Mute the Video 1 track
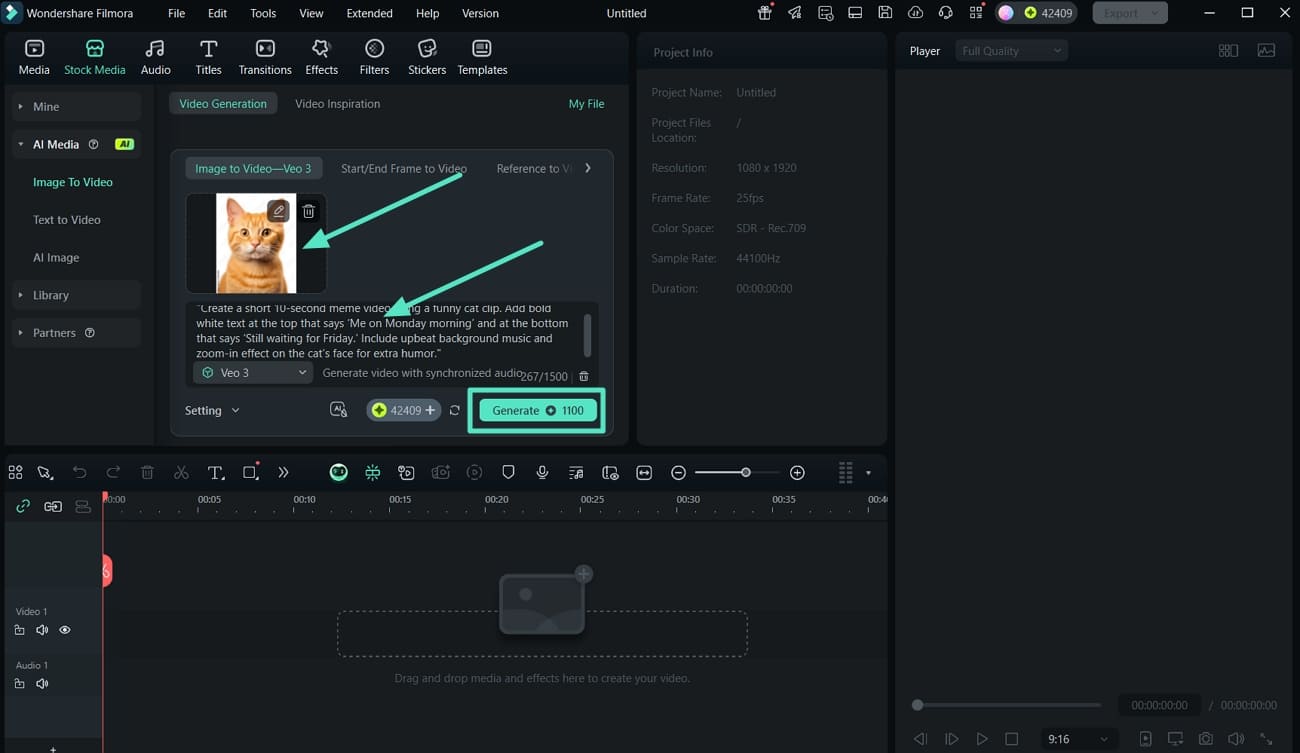The width and height of the screenshot is (1300, 753). [x=42, y=630]
